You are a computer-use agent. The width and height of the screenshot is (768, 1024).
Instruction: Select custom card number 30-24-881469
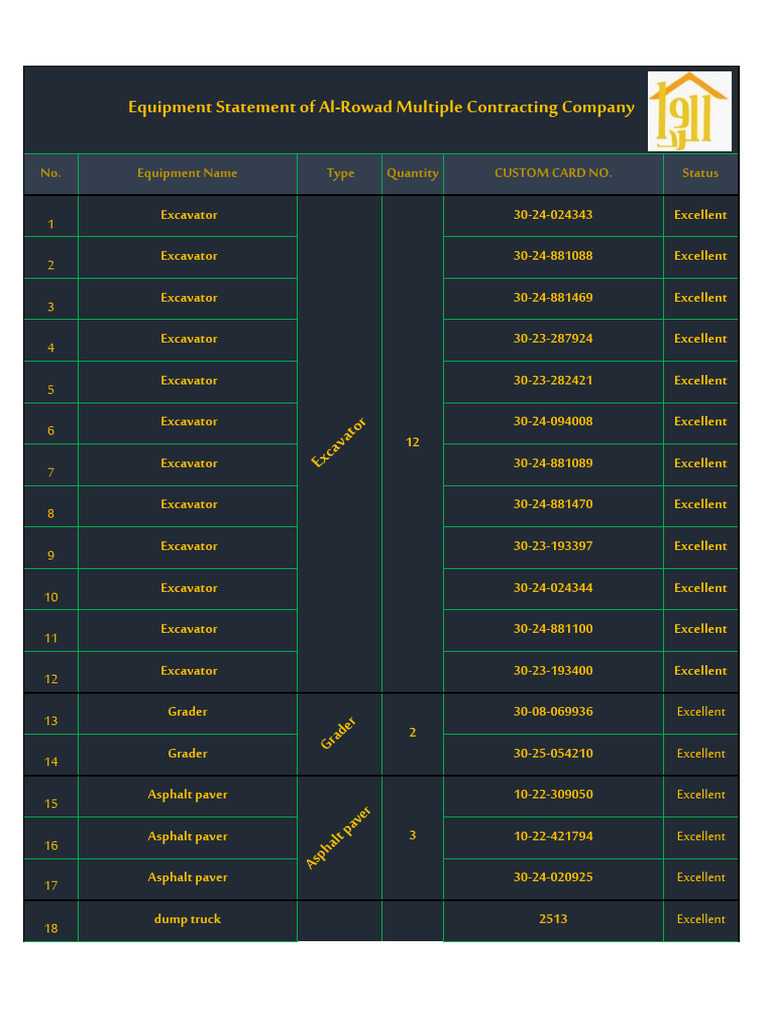click(x=553, y=298)
